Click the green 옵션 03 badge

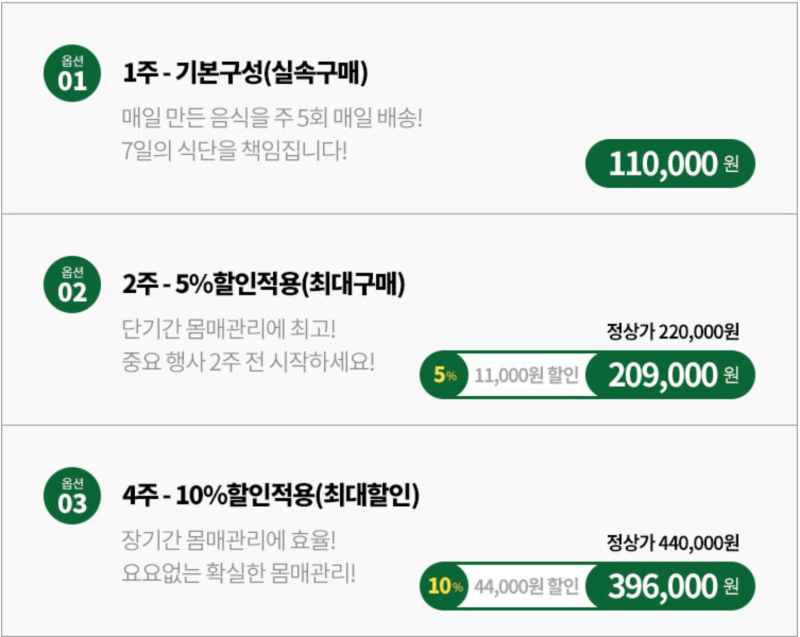72,496
